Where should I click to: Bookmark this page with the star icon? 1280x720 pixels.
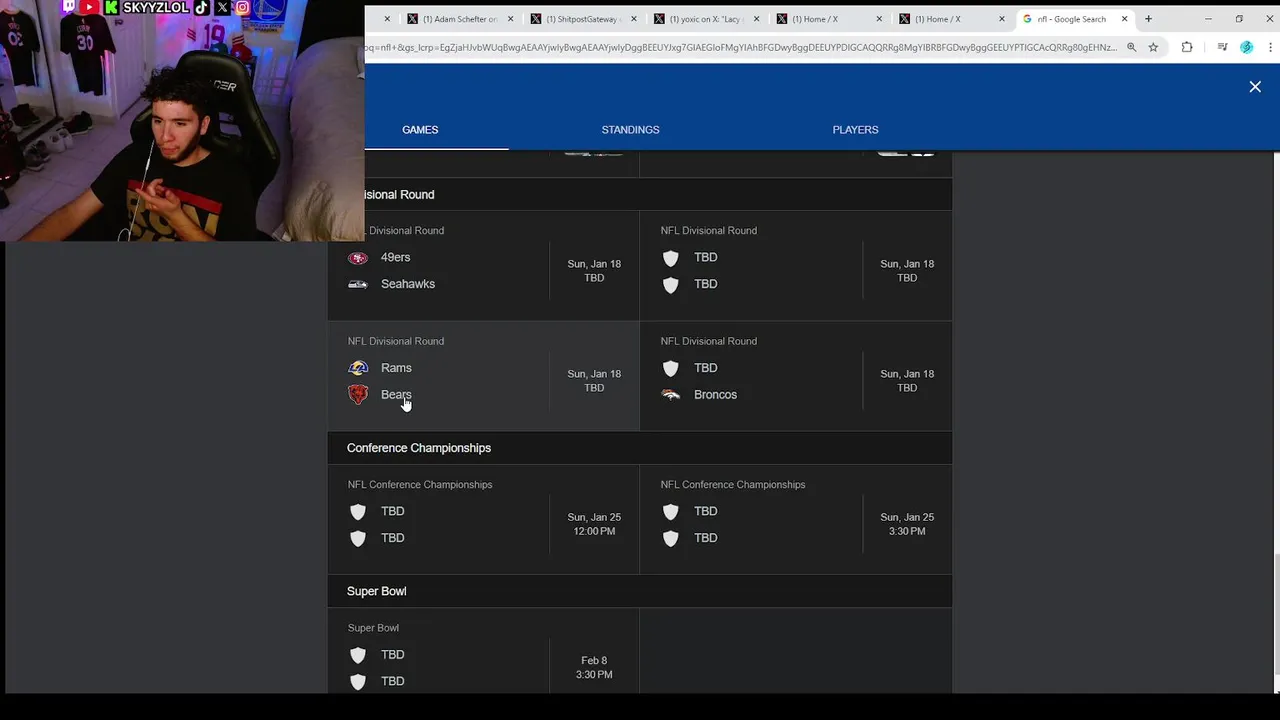pyautogui.click(x=1153, y=47)
